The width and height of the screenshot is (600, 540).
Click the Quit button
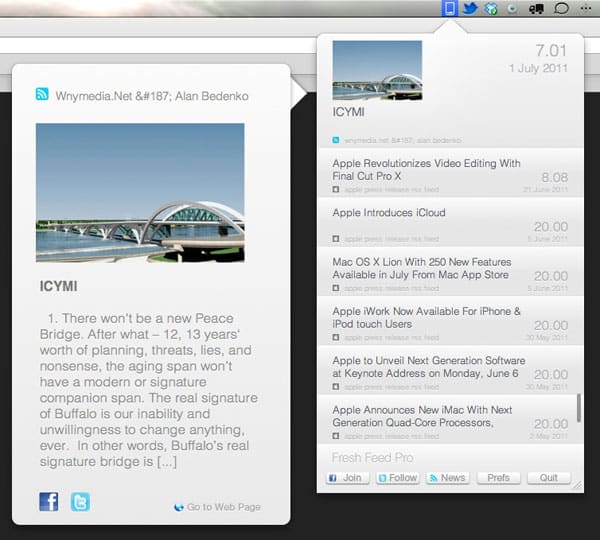point(548,478)
